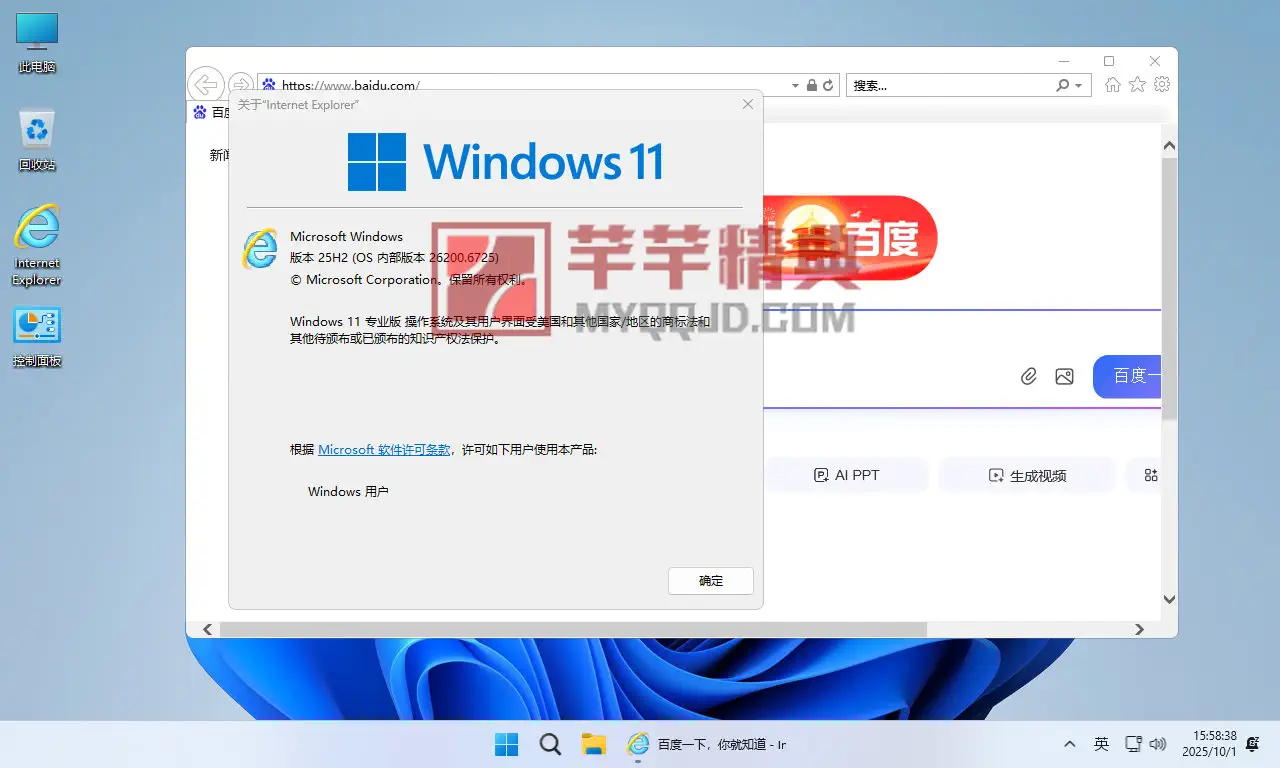This screenshot has height=768, width=1280.
Task: Expand the search provider dropdown arrow
Action: (x=1078, y=86)
